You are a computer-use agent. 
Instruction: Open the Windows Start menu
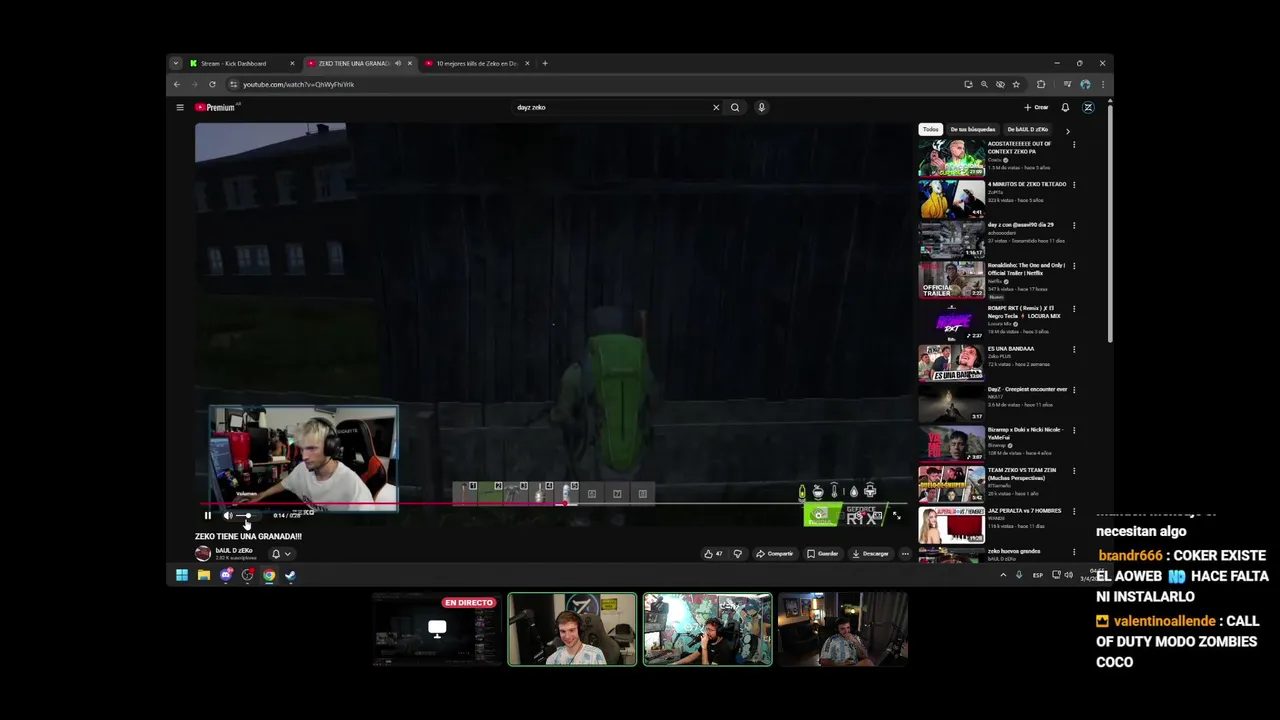pyautogui.click(x=182, y=575)
